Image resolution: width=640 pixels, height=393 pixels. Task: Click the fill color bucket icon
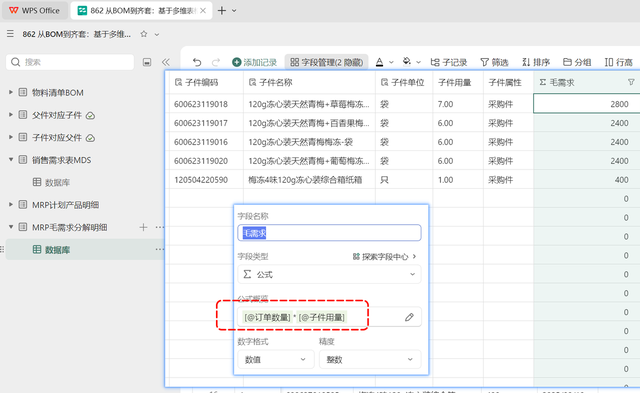(407, 62)
